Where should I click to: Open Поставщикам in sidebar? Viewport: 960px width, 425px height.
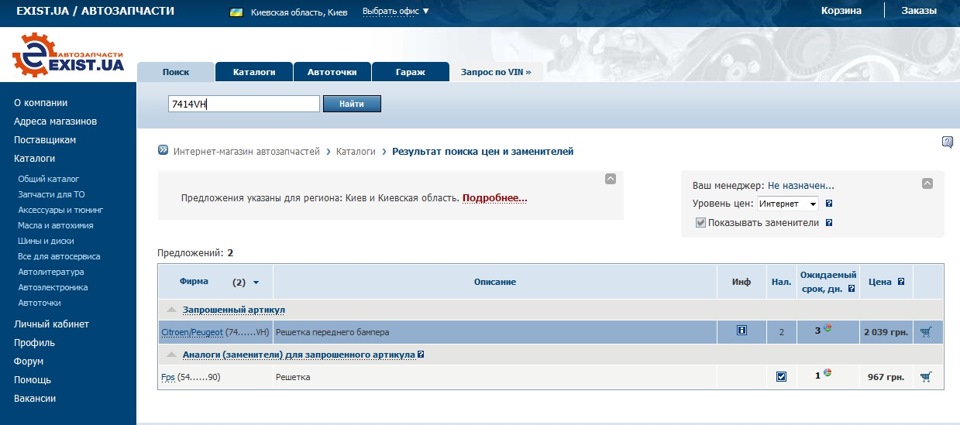[45, 140]
